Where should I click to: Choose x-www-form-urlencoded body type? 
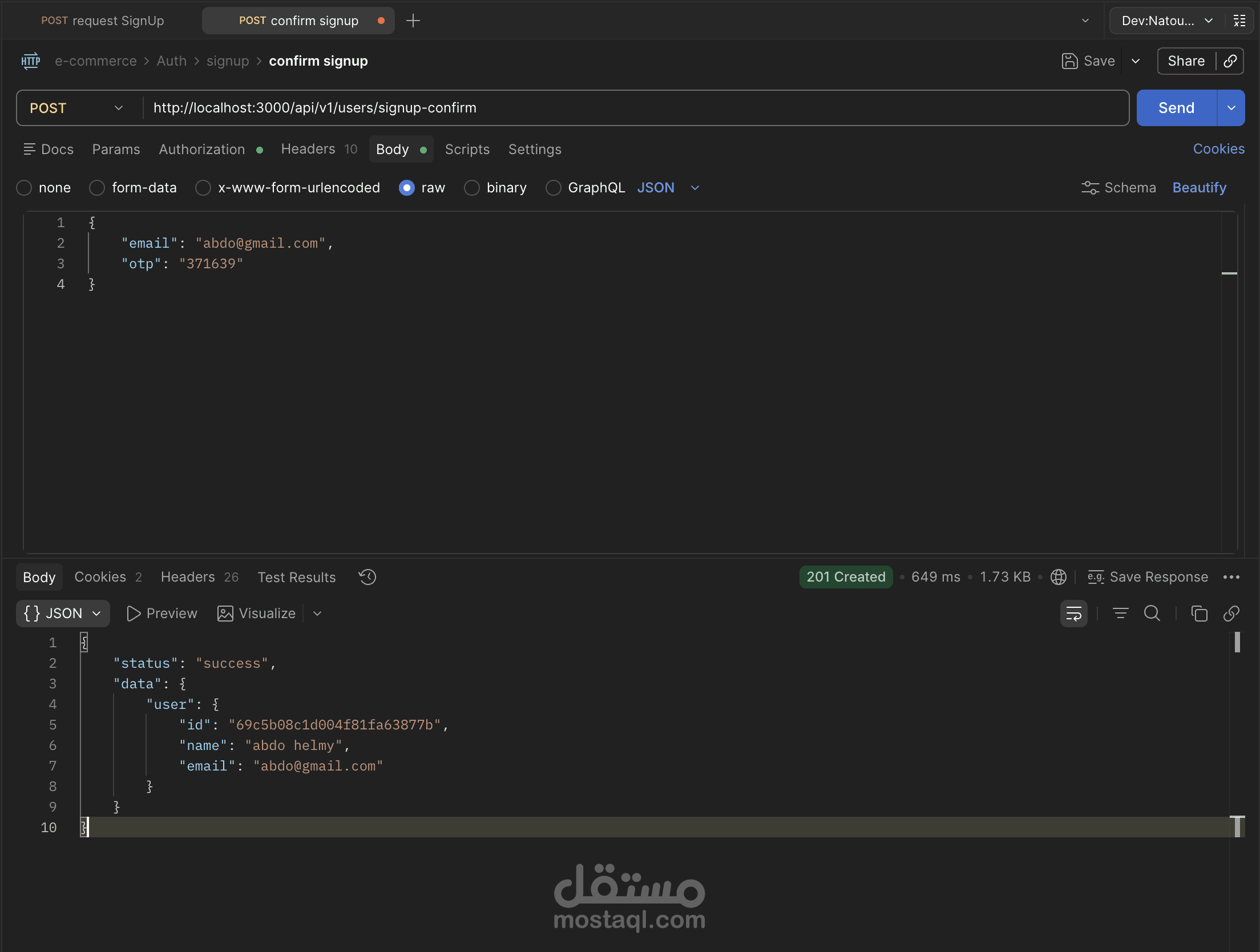click(204, 188)
